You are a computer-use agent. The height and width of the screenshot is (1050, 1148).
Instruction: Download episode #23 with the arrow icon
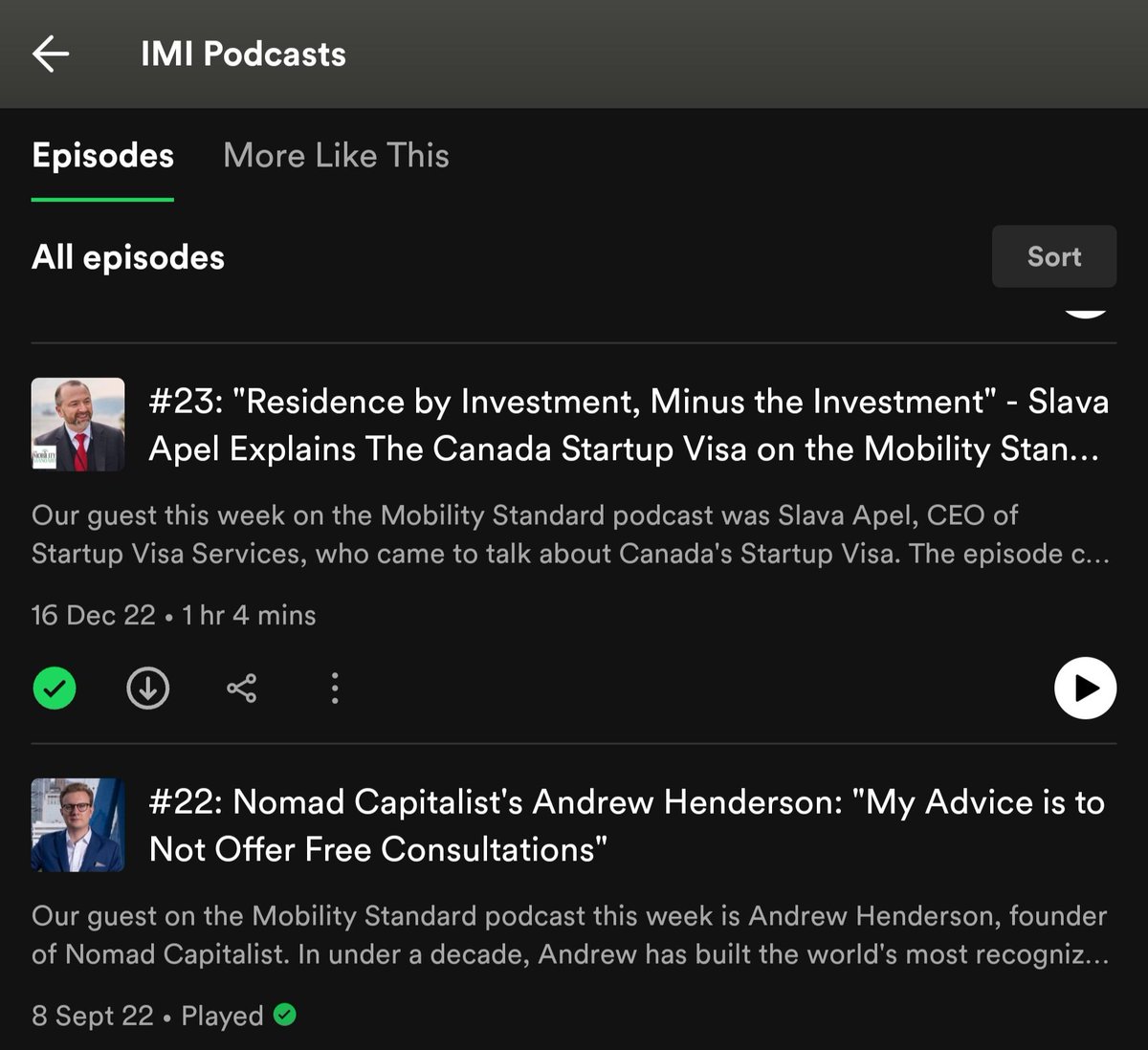147,688
